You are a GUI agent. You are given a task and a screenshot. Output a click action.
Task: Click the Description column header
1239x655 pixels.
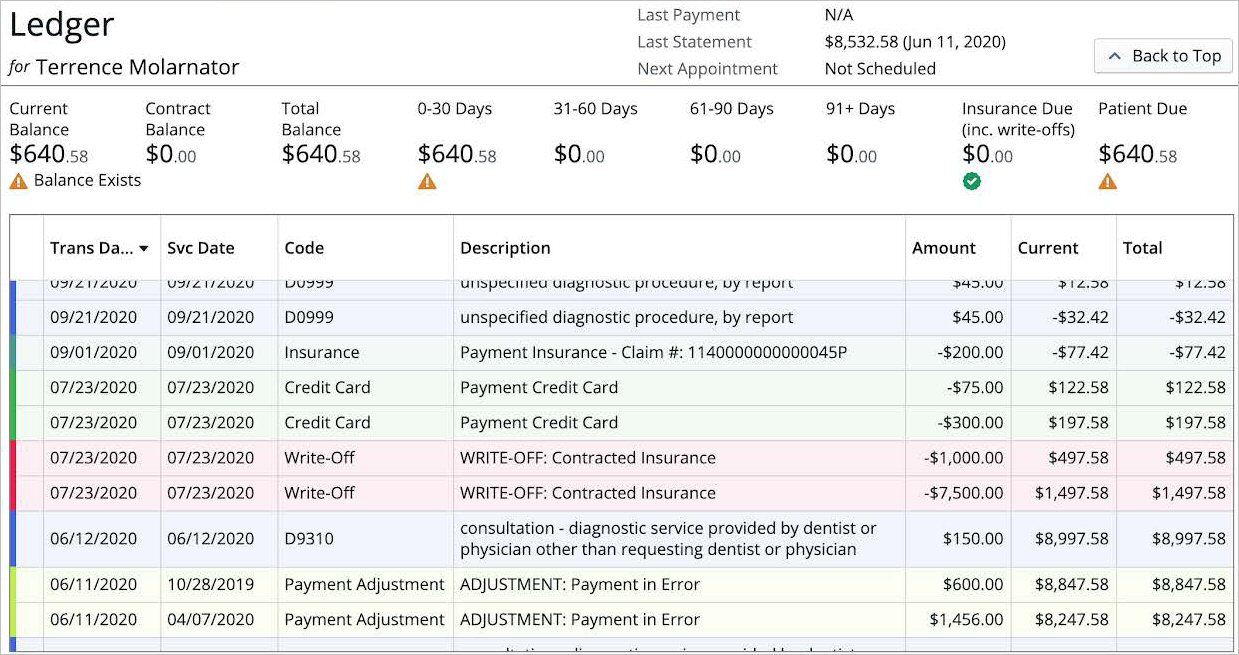(x=505, y=248)
